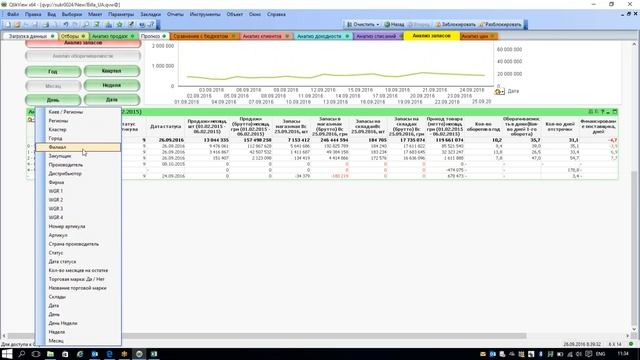Choose Производитель in the dimension list
The image size is (640, 360).
pyautogui.click(x=78, y=165)
